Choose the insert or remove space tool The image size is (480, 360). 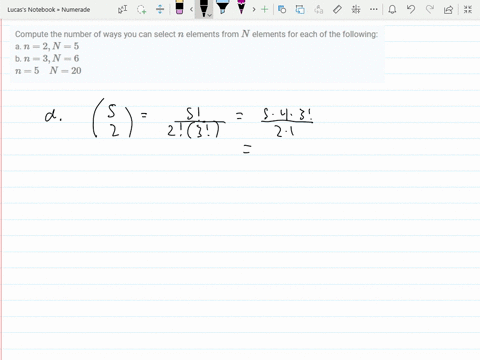coord(160,9)
